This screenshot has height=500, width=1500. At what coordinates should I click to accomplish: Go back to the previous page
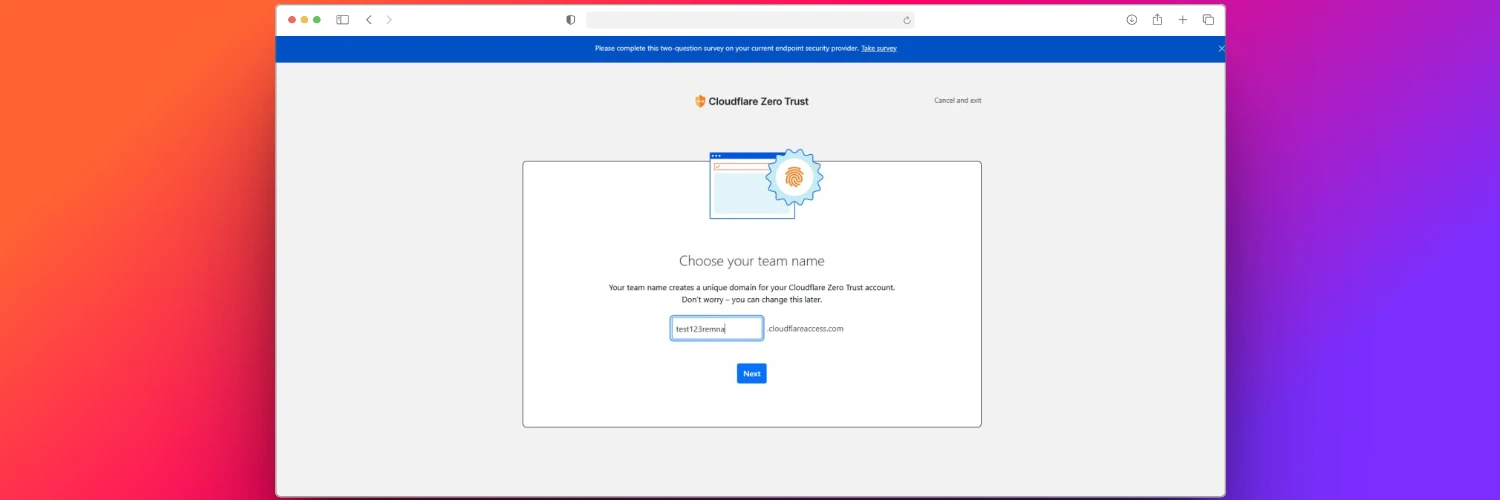[369, 20]
